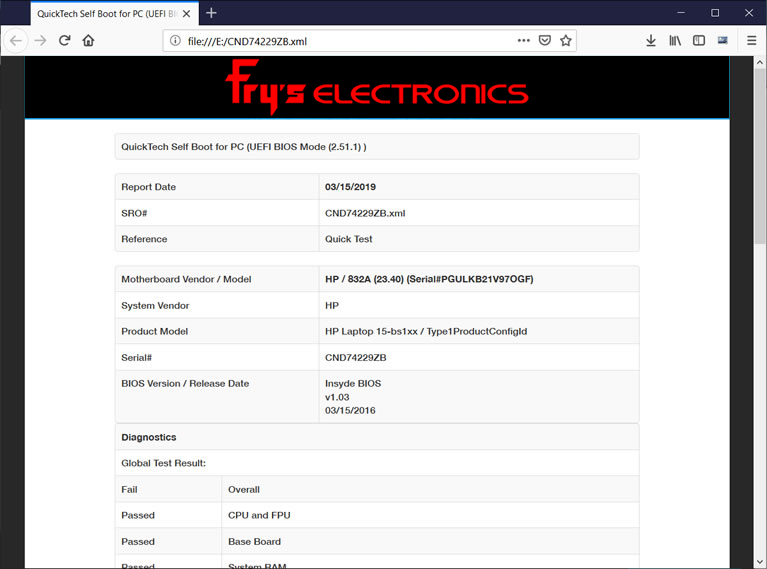This screenshot has height=569, width=767.
Task: Open the Firefox hamburger menu
Action: click(751, 41)
